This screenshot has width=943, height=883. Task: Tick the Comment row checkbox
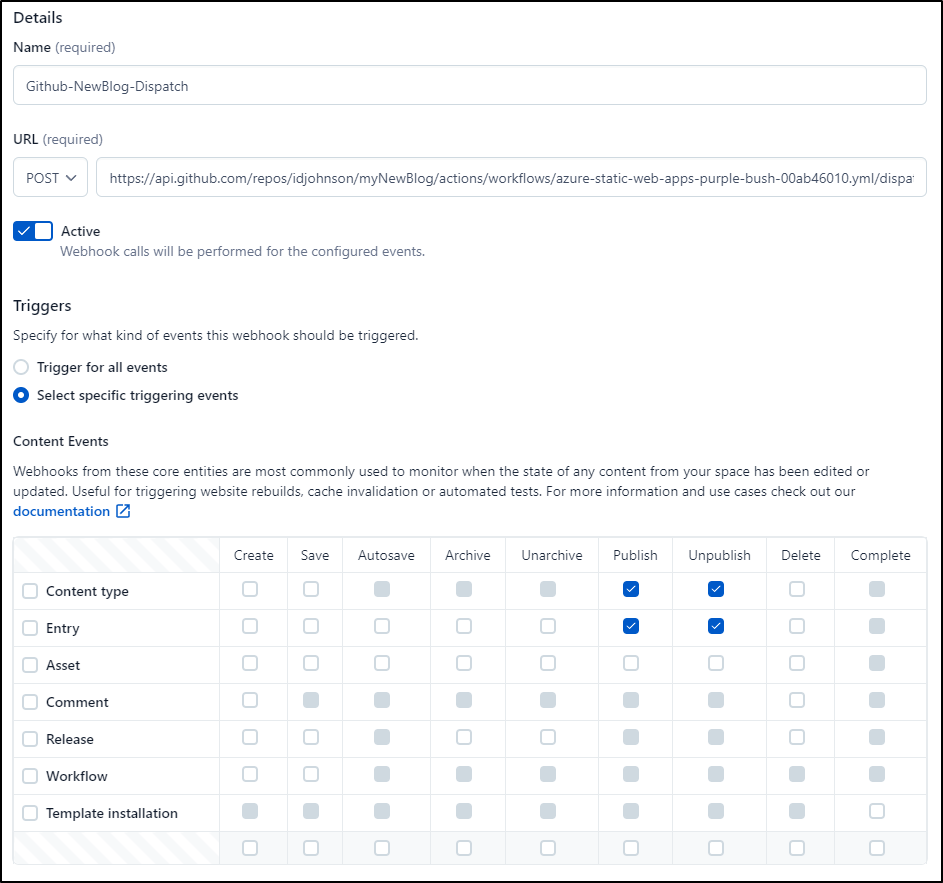click(x=30, y=702)
